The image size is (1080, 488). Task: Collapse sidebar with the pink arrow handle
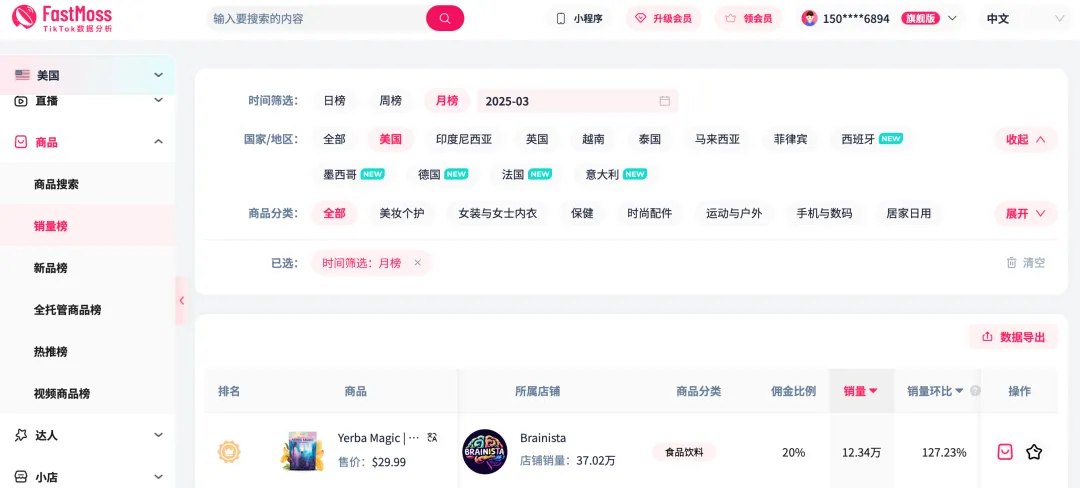click(181, 301)
